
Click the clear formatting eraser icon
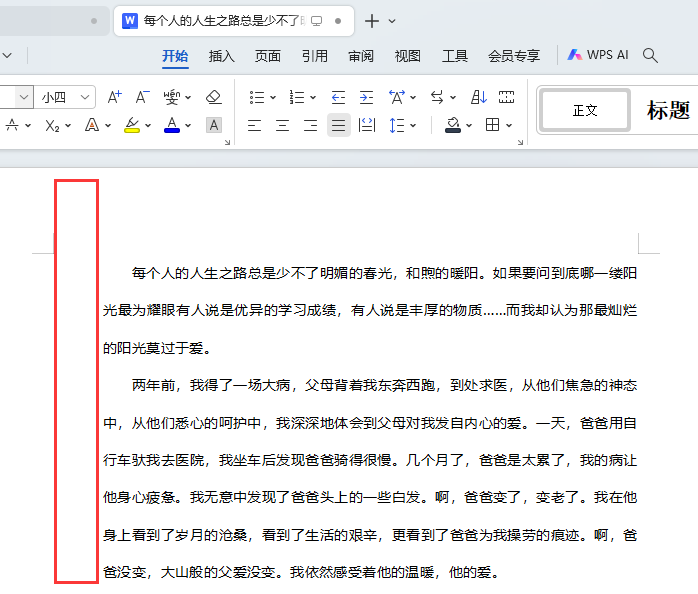pyautogui.click(x=214, y=97)
